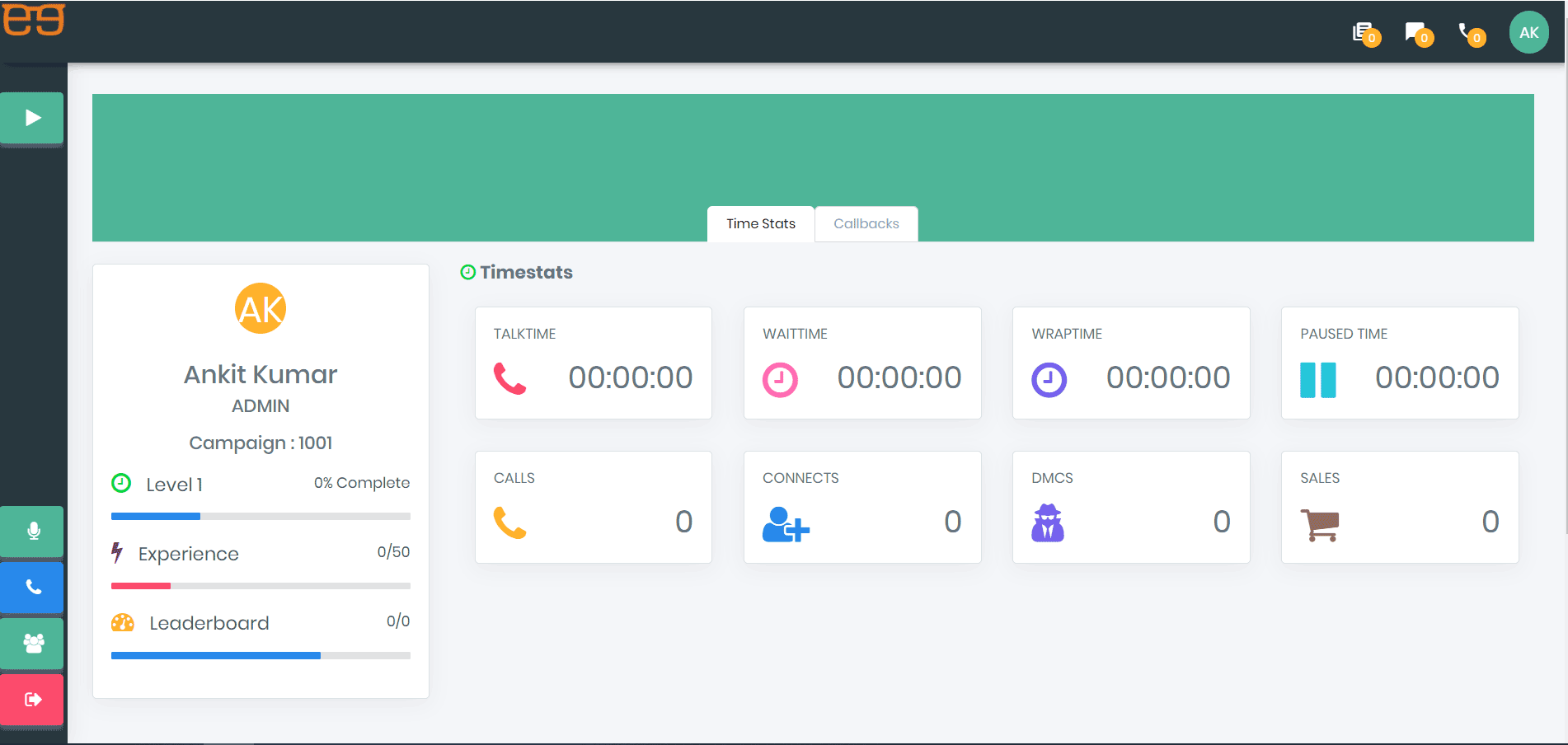Click the orange AK profile picture
The width and height of the screenshot is (1568, 745).
pos(261,309)
